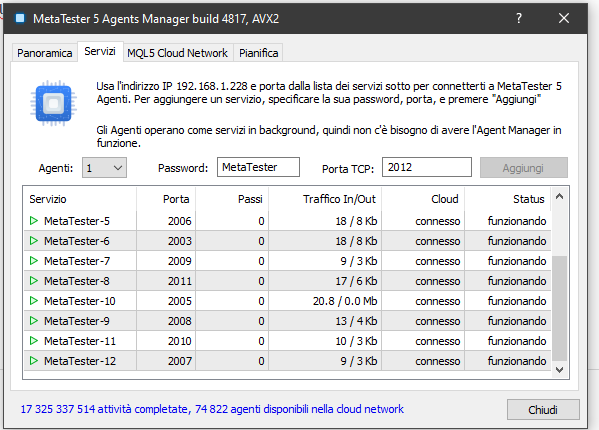Click port value 2005
Image resolution: width=599 pixels, height=430 pixels.
pyautogui.click(x=180, y=301)
